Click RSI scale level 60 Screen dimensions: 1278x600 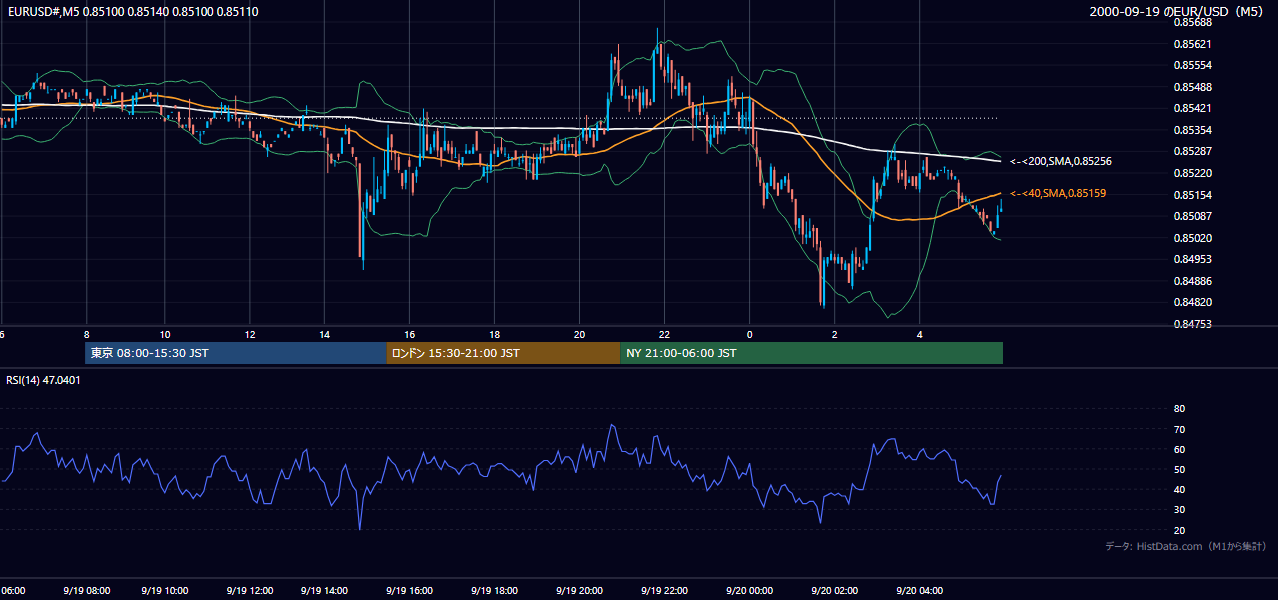[1179, 449]
